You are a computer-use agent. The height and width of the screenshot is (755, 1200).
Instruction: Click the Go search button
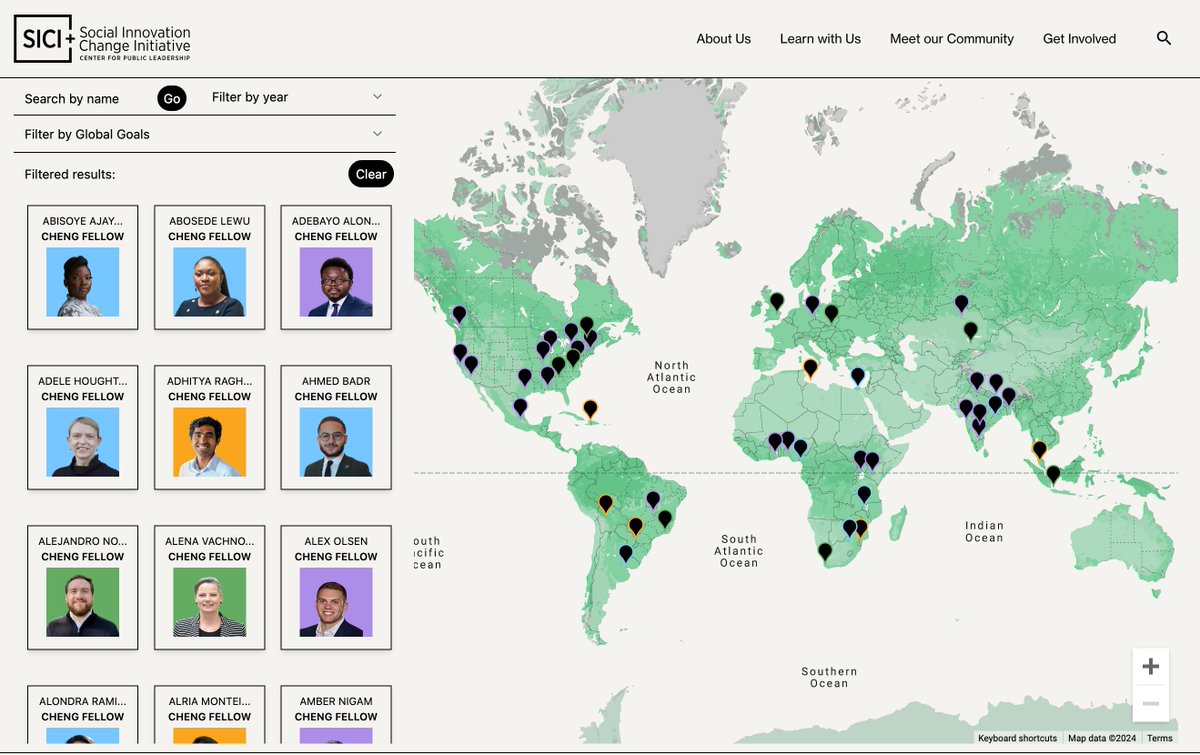click(x=172, y=98)
